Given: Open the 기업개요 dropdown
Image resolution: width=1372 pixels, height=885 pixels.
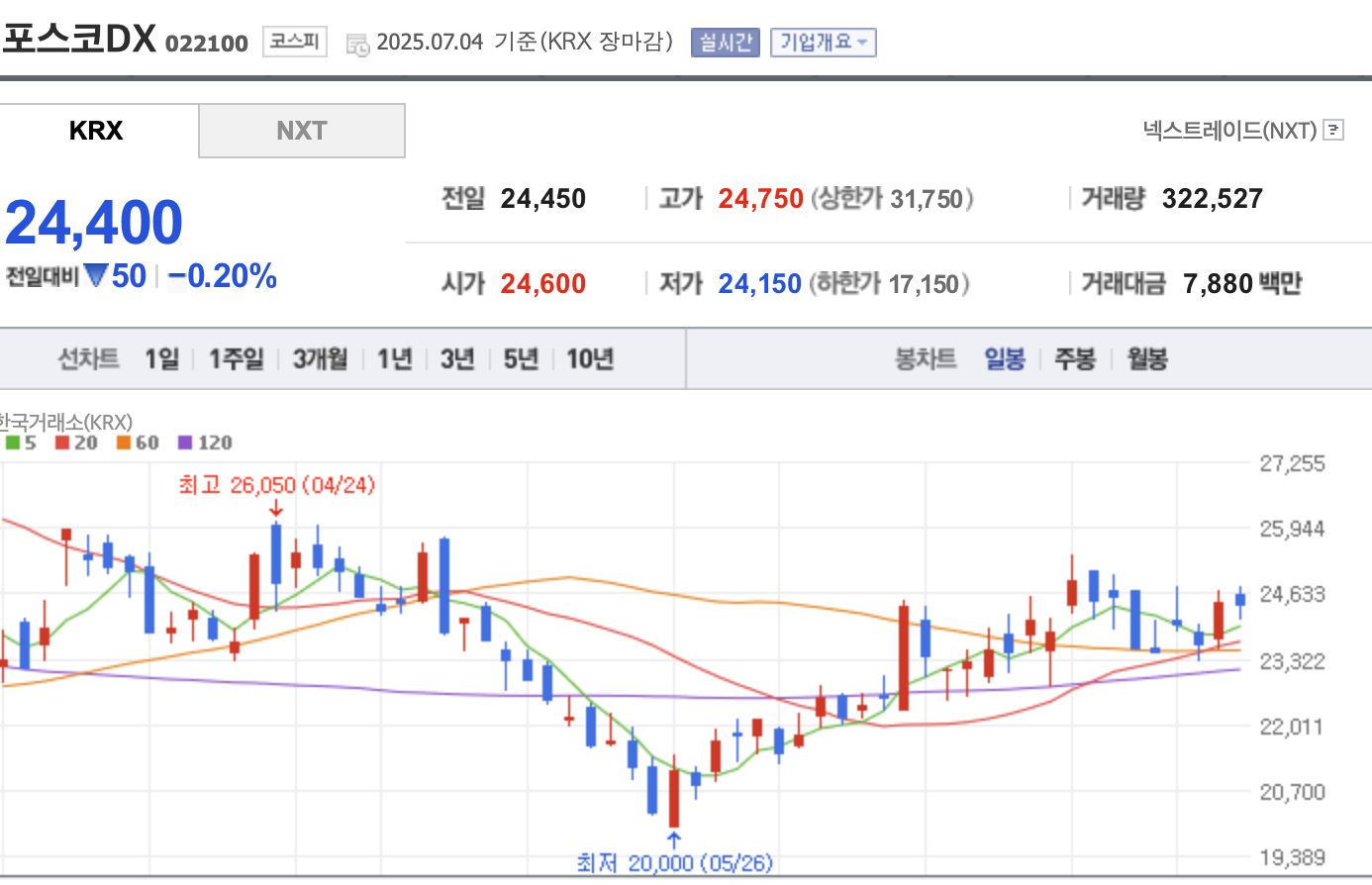Looking at the screenshot, I should click(824, 42).
